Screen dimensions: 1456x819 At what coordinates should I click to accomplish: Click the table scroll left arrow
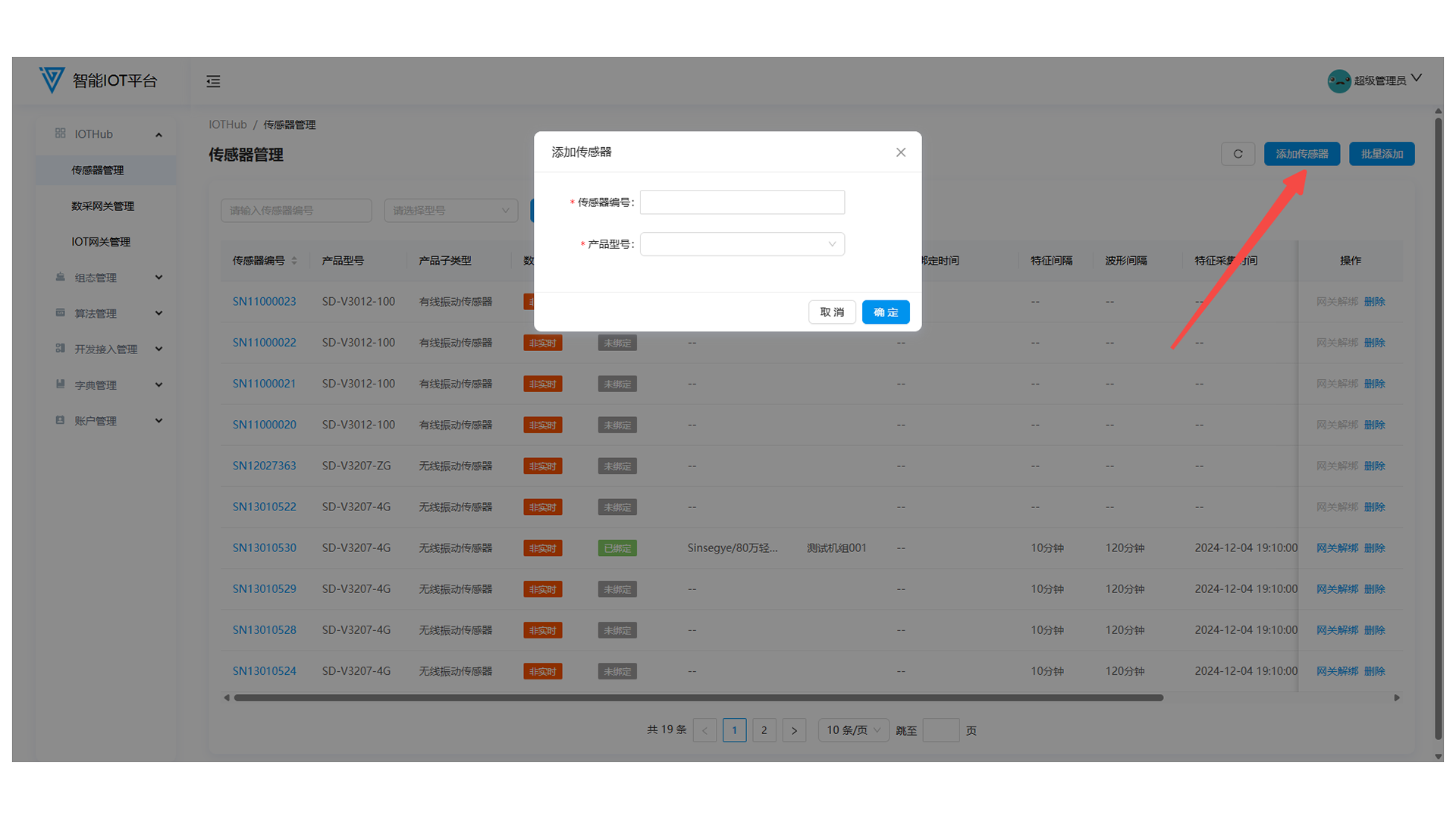pyautogui.click(x=226, y=698)
